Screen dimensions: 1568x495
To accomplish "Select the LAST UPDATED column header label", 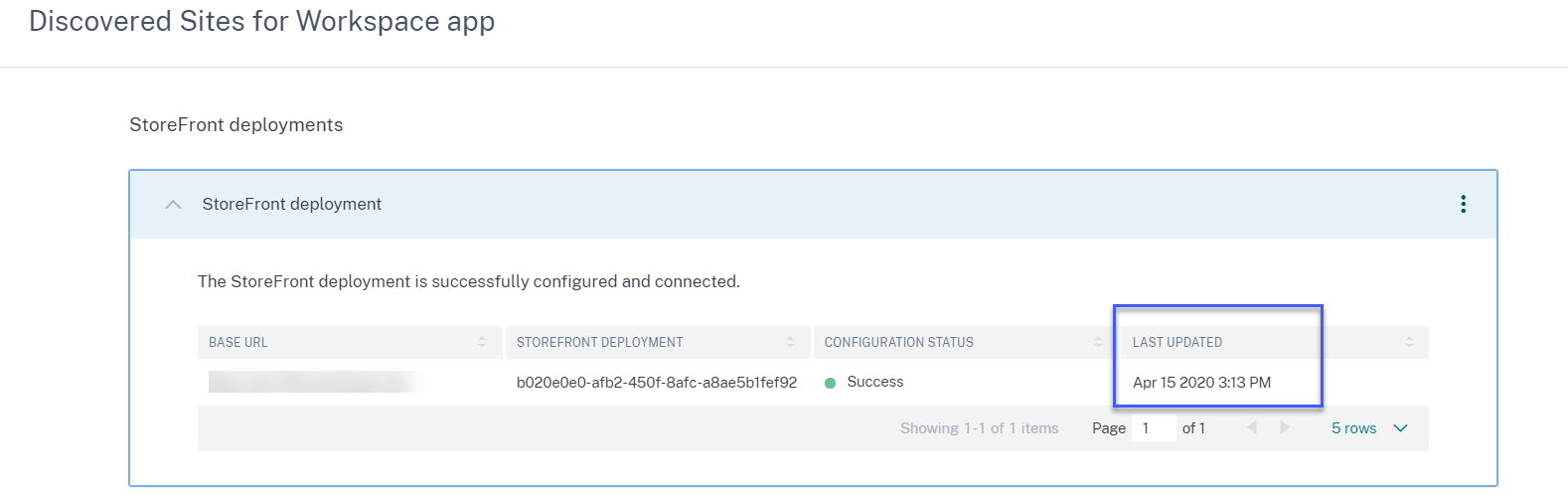I will (1177, 342).
